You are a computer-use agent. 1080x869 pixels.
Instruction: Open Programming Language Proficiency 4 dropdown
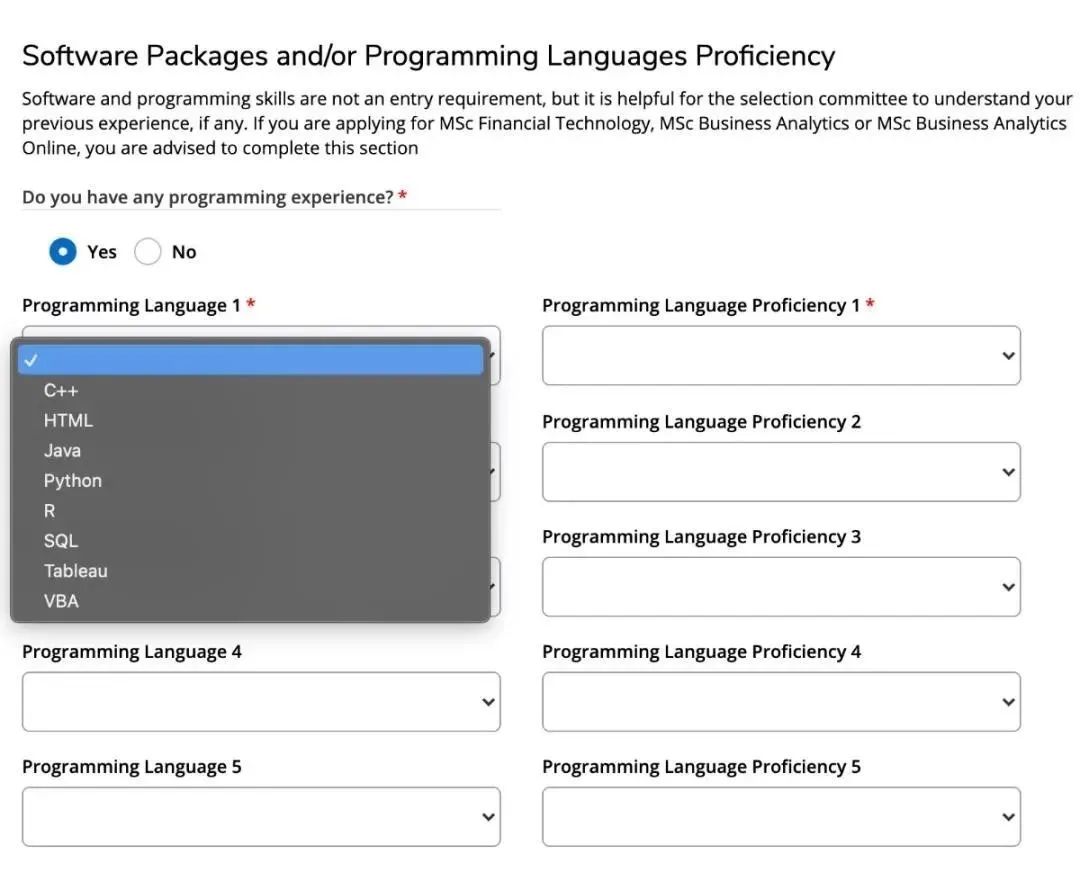click(x=781, y=702)
